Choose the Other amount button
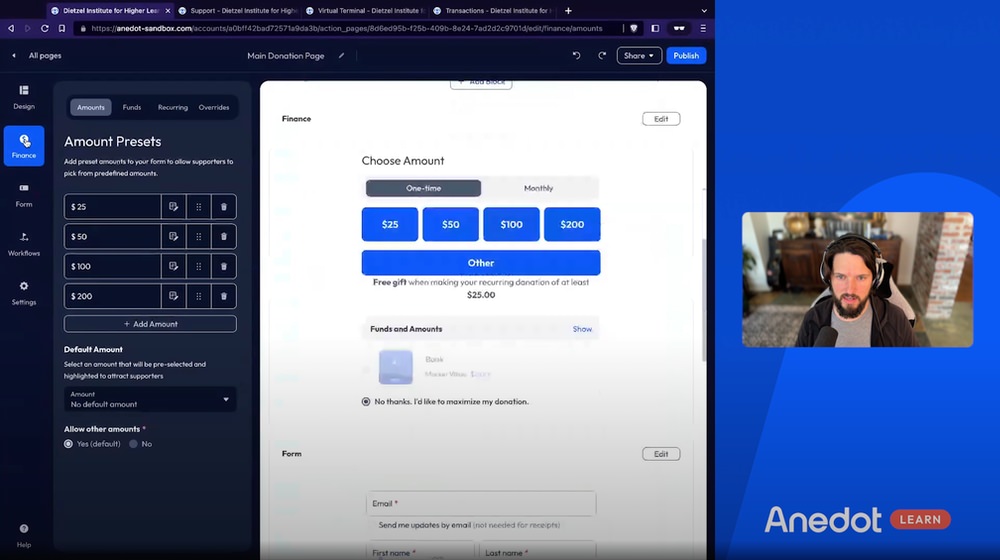This screenshot has width=1000, height=560. 481,263
